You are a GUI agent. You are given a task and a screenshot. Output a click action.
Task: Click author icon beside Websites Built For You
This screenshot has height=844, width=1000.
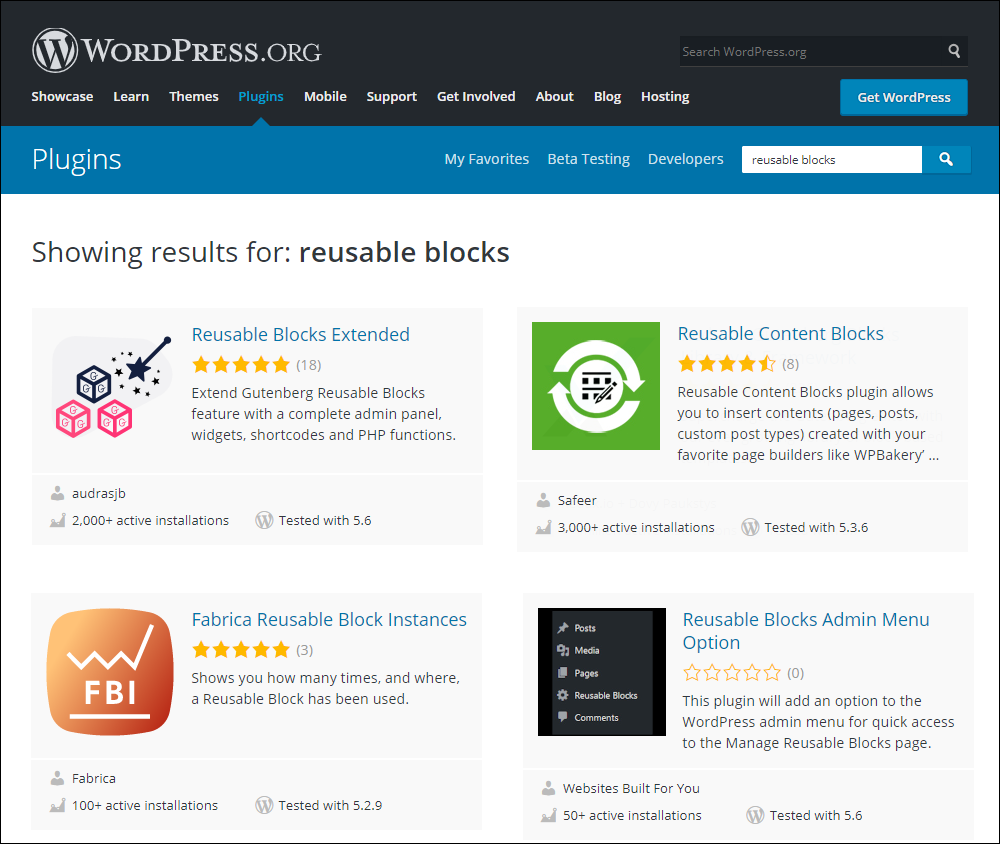[548, 788]
